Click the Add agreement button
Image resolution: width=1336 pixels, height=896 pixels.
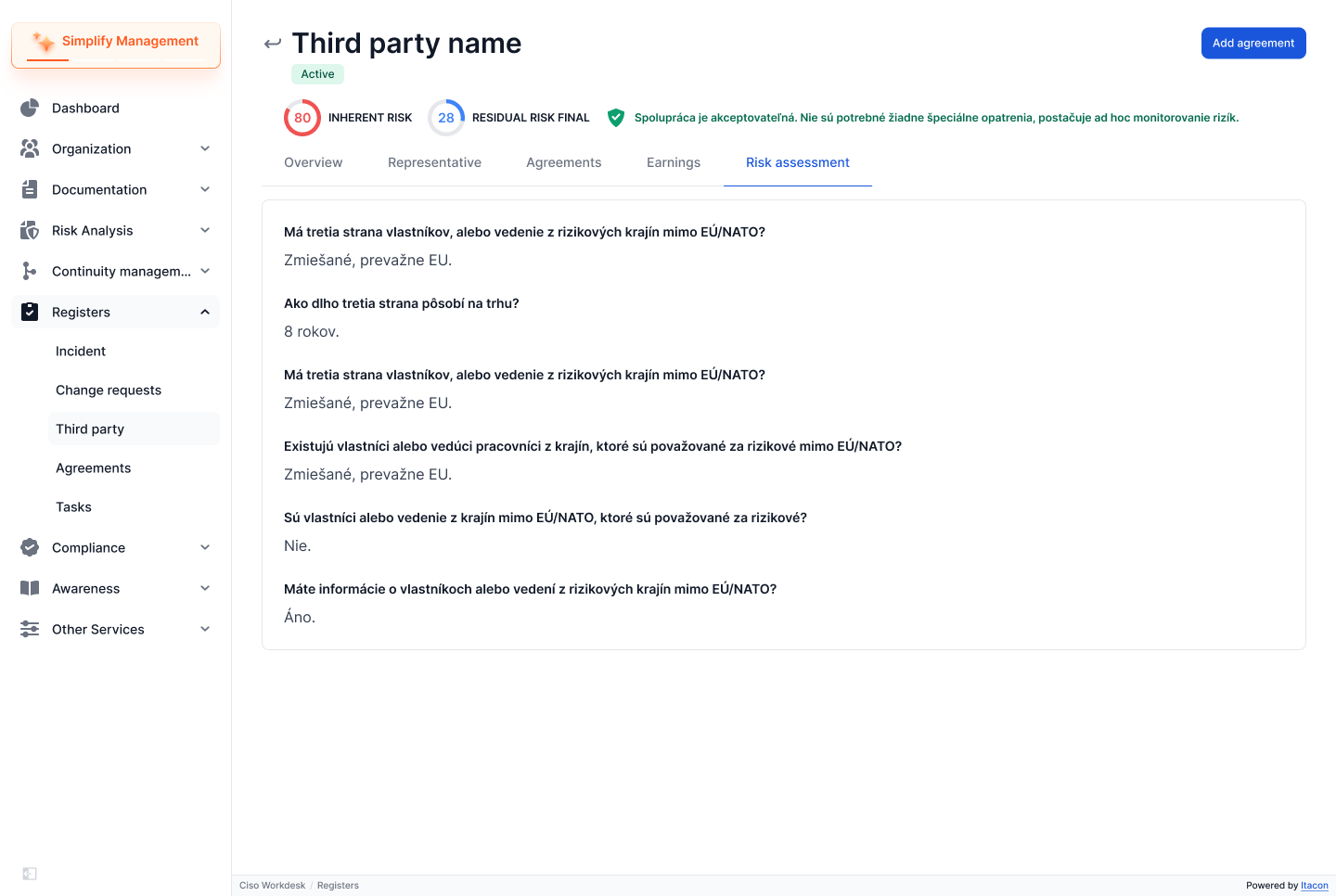1253,43
